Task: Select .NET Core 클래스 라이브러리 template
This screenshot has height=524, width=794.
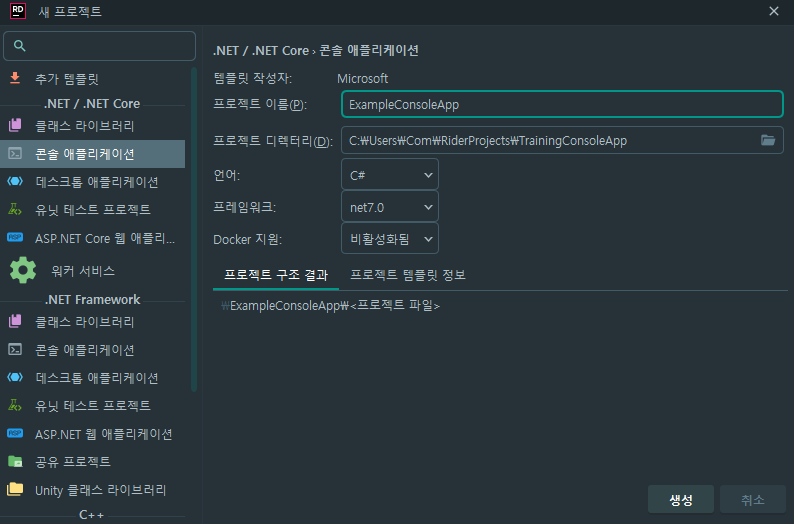Action: (x=93, y=126)
